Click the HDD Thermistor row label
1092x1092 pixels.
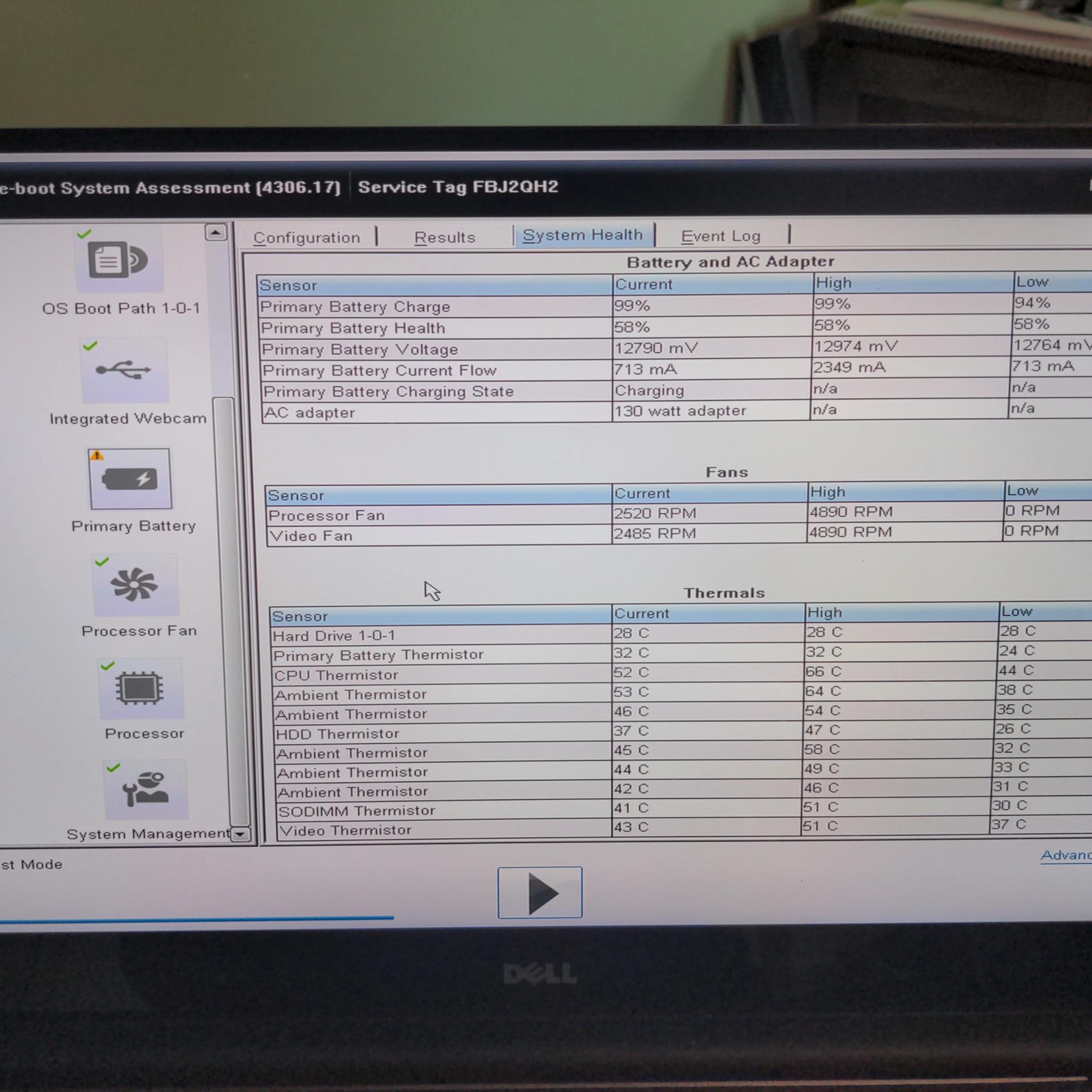(338, 734)
